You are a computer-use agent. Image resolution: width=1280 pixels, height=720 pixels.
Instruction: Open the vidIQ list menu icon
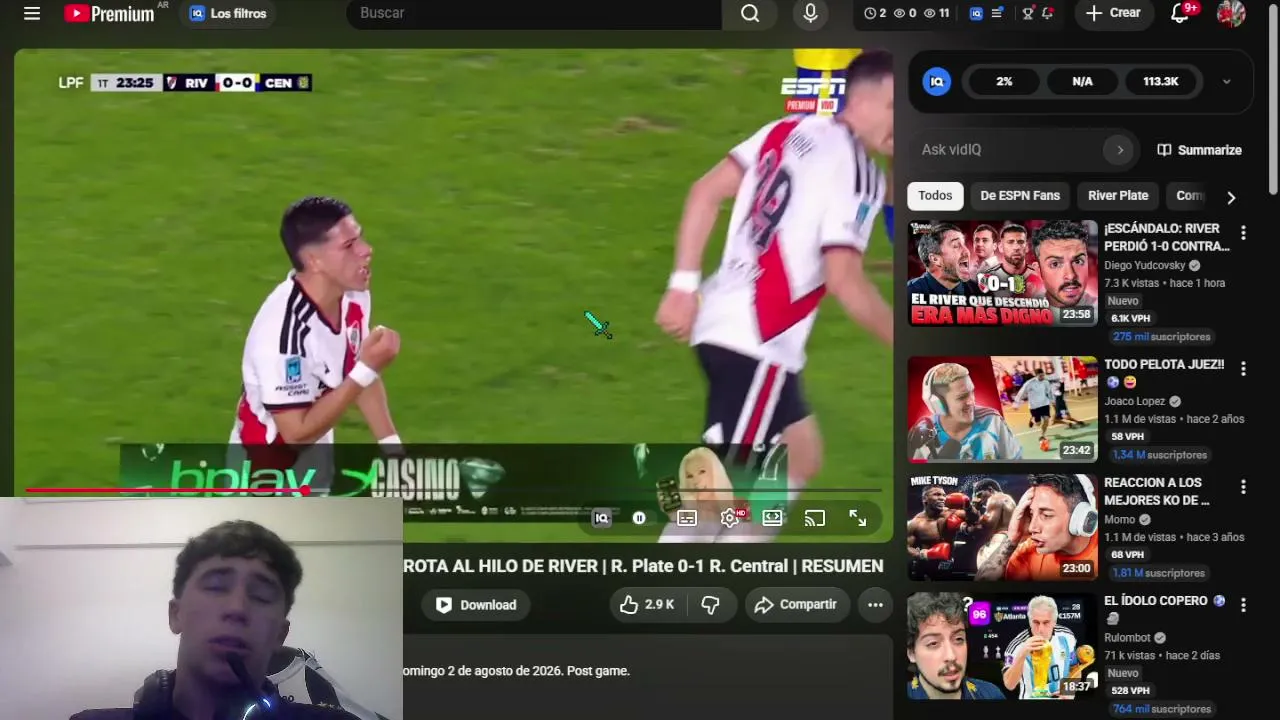(997, 13)
